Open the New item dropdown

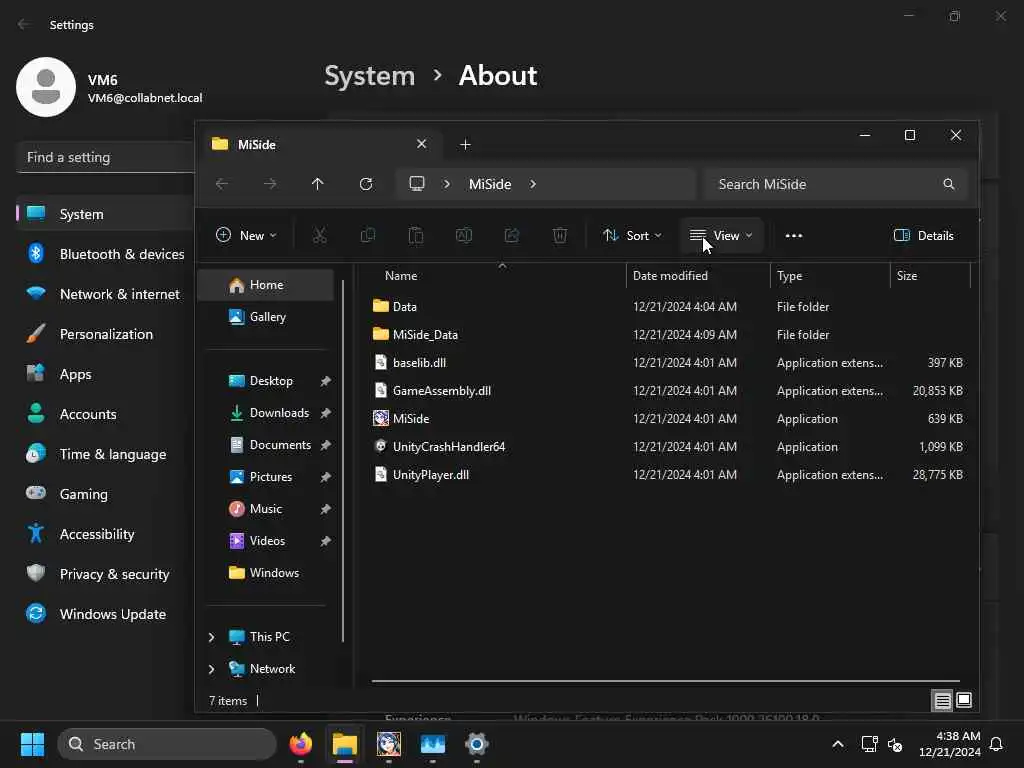point(246,236)
